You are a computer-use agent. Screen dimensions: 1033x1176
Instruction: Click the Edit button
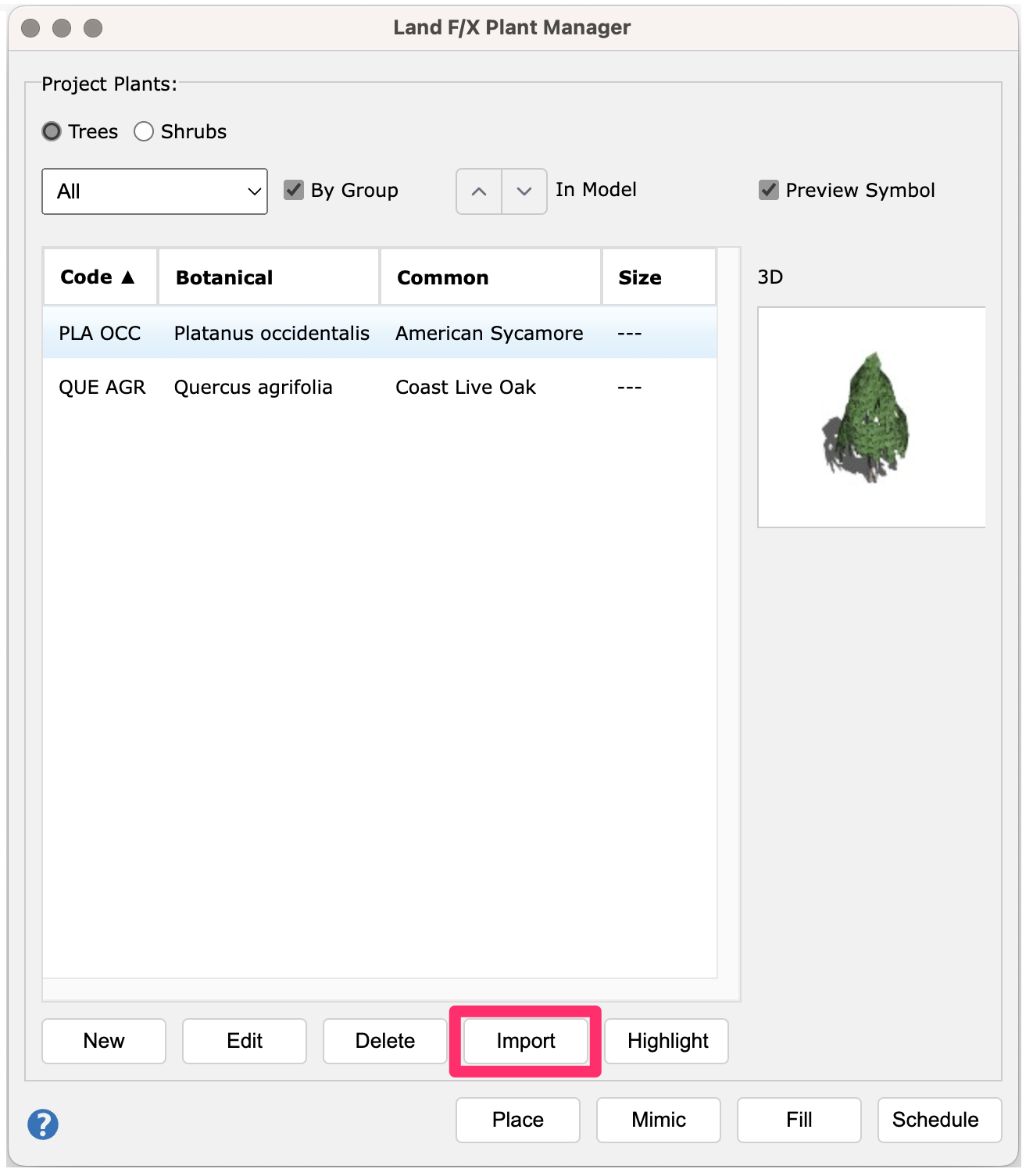pyautogui.click(x=245, y=1041)
